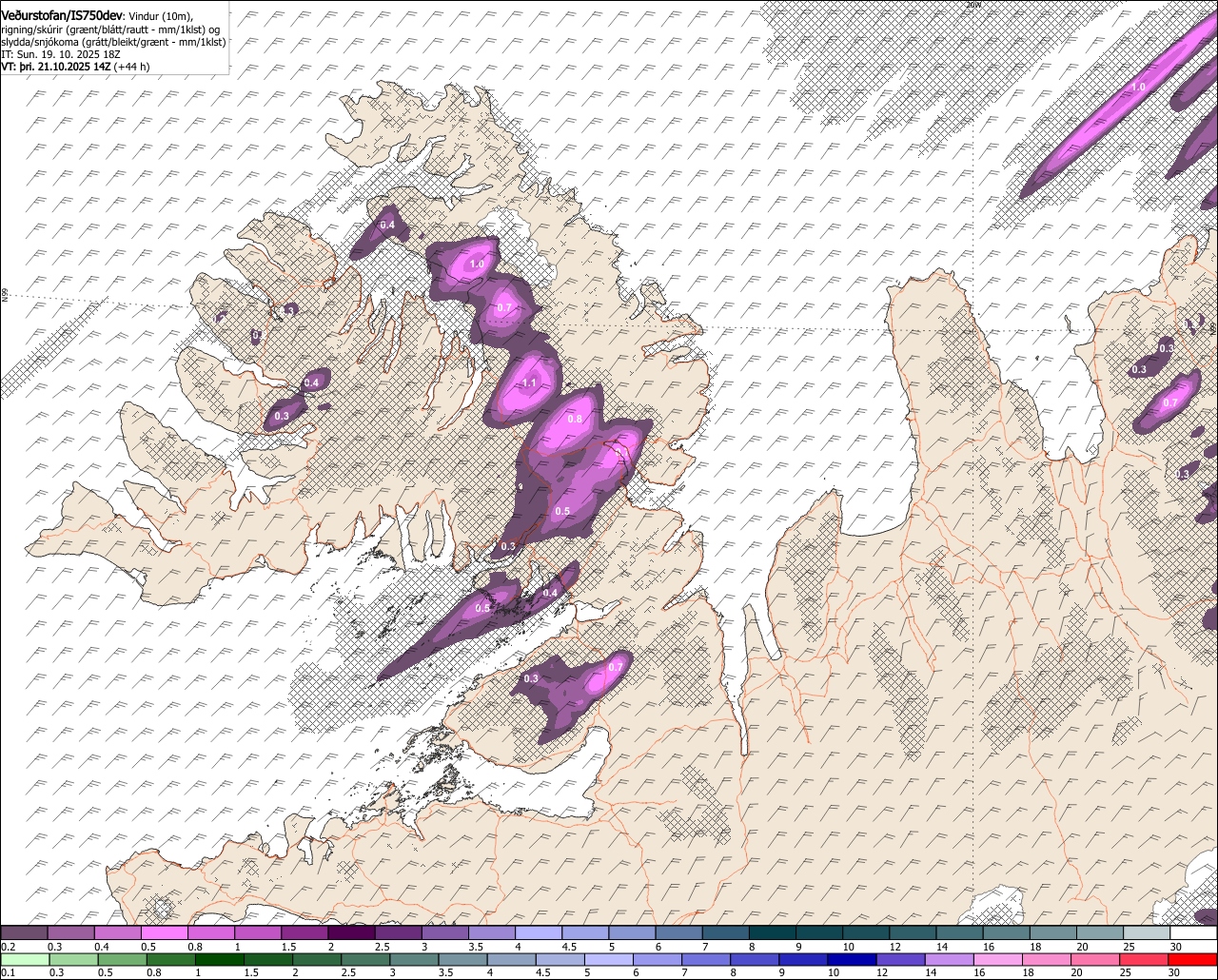Choose light lavender upper swatch between 4 and 4.5

539,932
